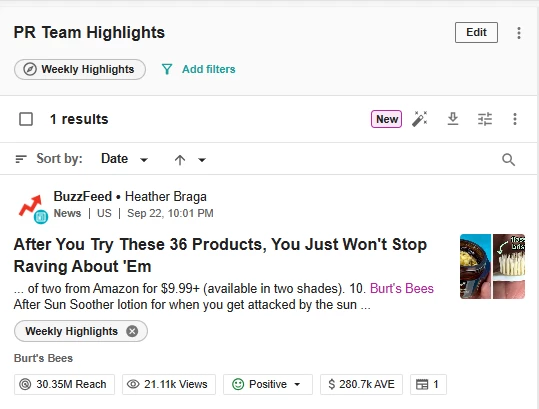Open the display settings sliders icon
Screen dimensions: 539x409
coord(485,119)
